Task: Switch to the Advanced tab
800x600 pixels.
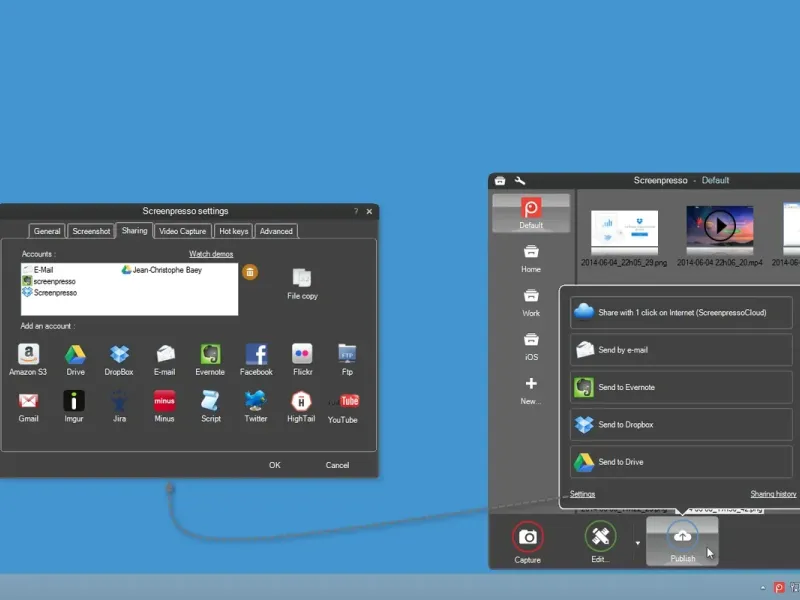Action: [x=276, y=231]
